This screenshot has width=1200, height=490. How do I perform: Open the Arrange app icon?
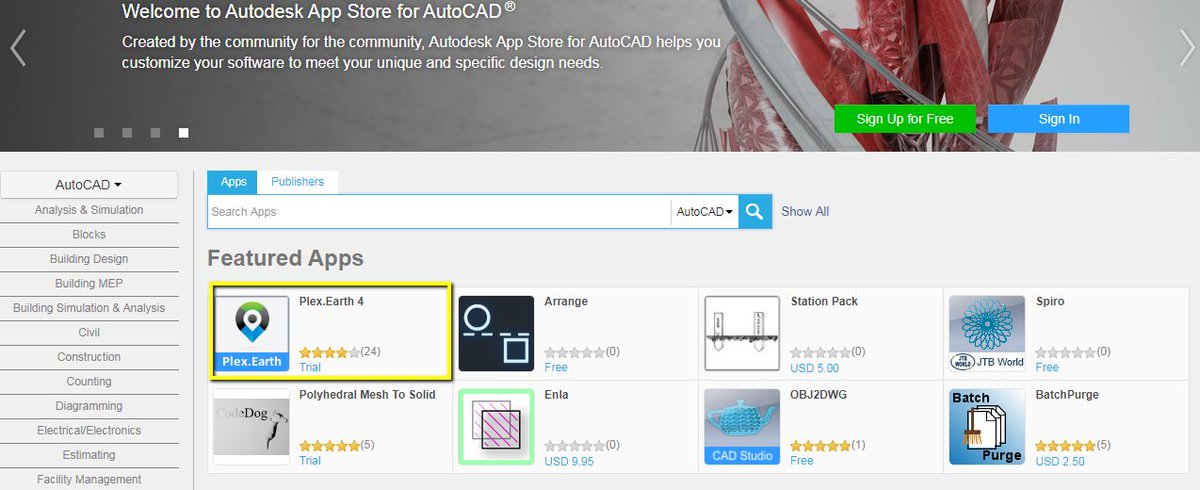[x=497, y=334]
